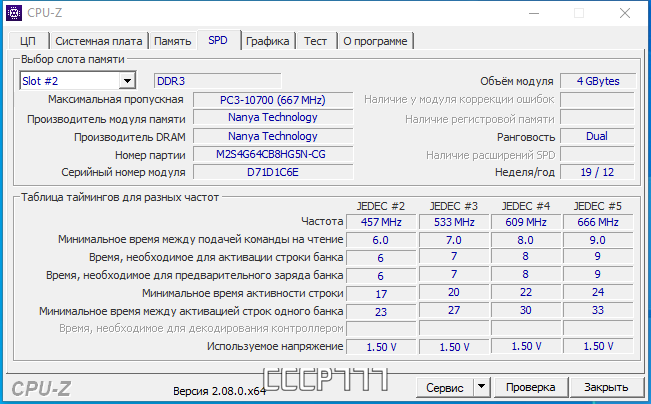Open the О программе tab
Viewport: 651px width, 404px height.
(x=375, y=41)
